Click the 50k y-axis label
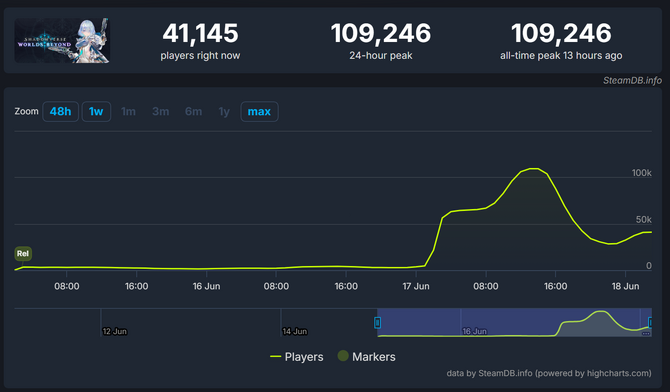This screenshot has height=392, width=670. 644,219
